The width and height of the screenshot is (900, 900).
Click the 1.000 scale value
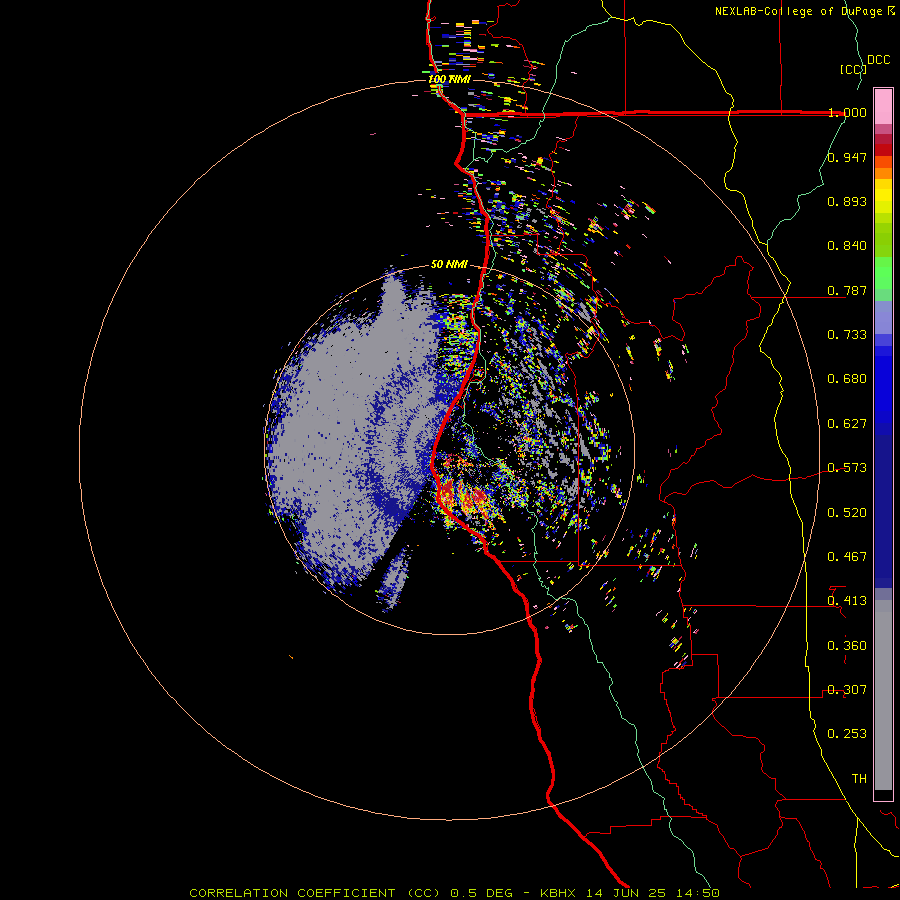point(847,112)
